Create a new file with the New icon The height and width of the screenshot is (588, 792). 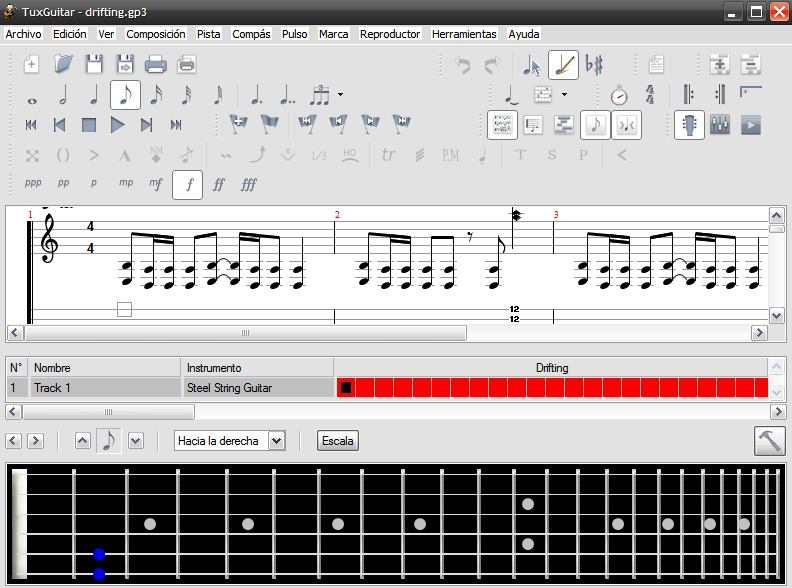pyautogui.click(x=31, y=65)
